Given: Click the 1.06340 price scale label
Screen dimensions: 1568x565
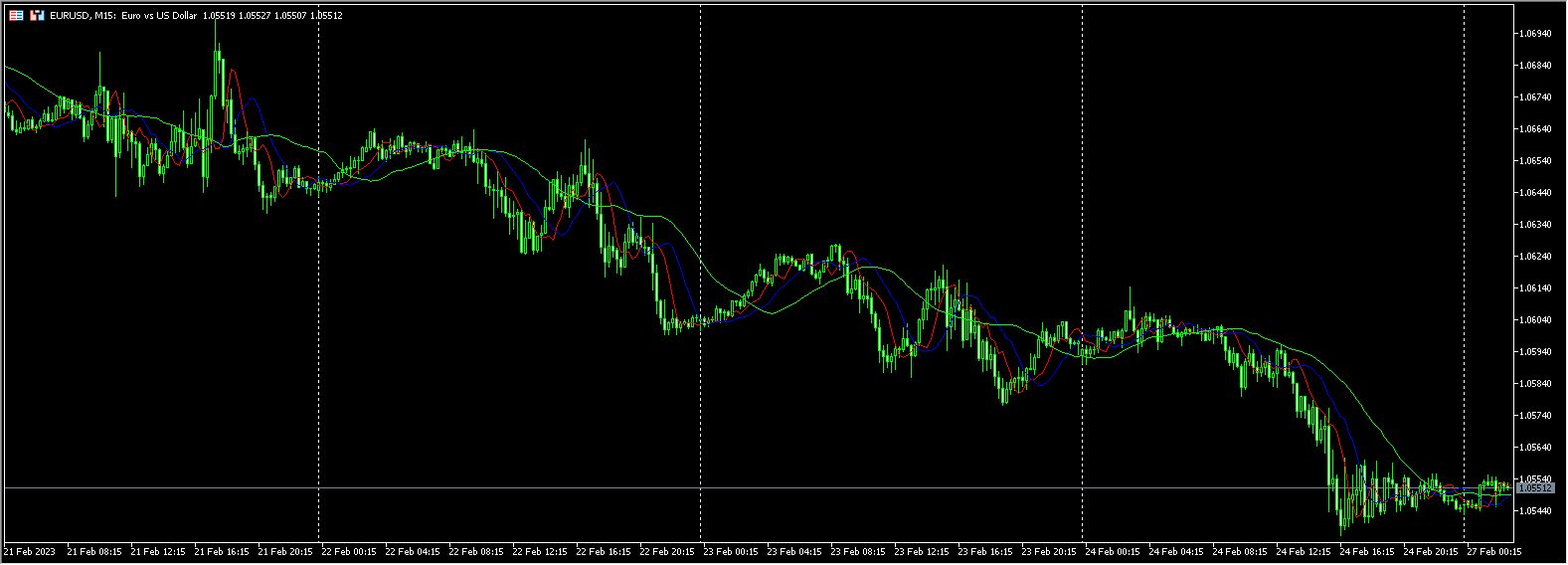Looking at the screenshot, I should (1535, 225).
